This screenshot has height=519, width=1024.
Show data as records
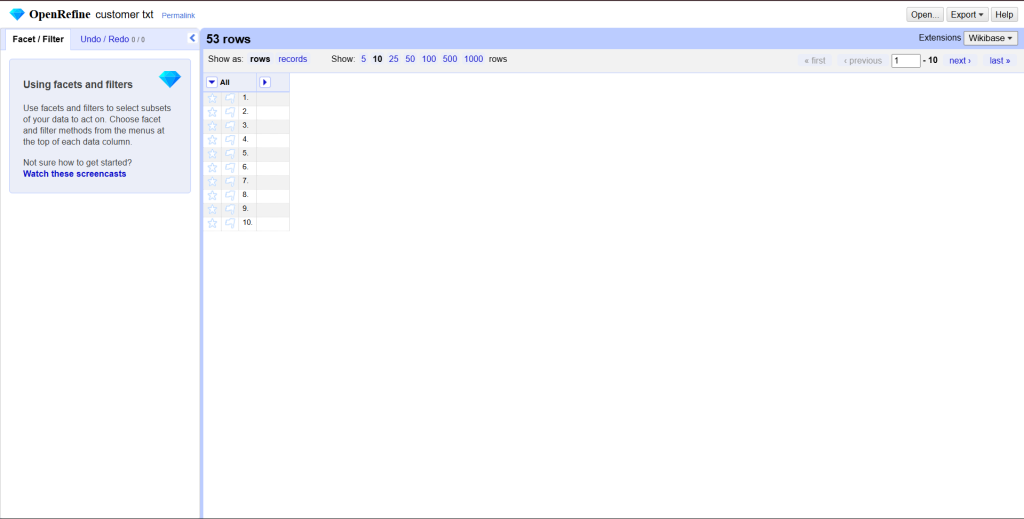[292, 59]
